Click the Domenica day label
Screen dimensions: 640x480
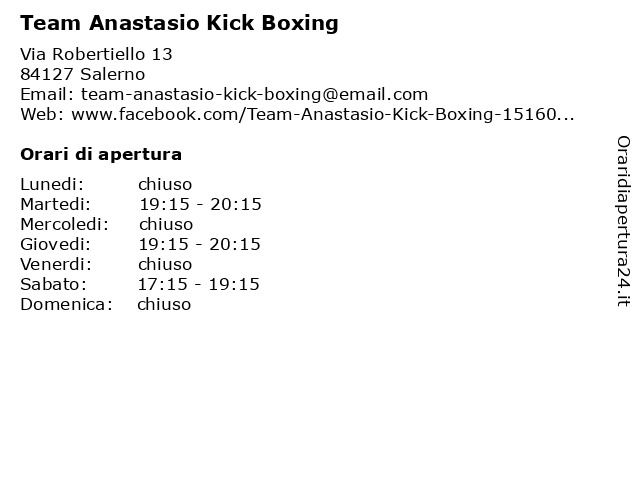[67, 304]
